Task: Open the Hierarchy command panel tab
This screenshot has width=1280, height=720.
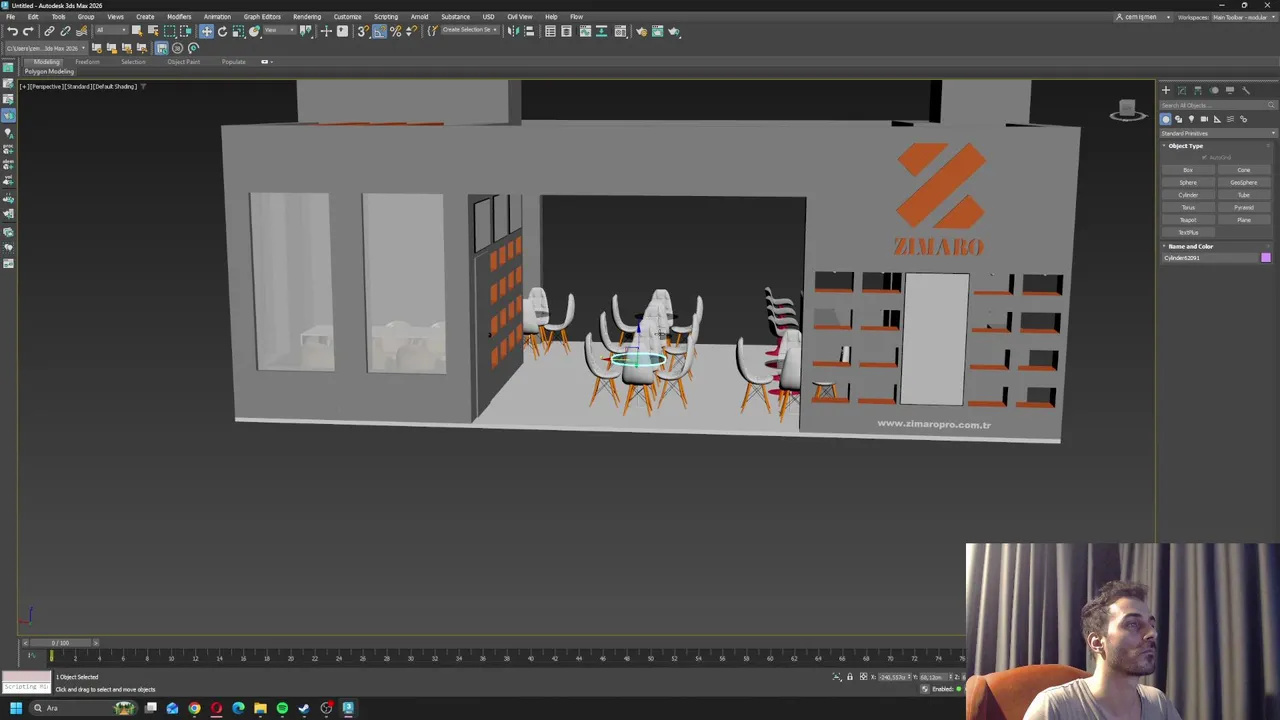Action: click(x=1197, y=90)
